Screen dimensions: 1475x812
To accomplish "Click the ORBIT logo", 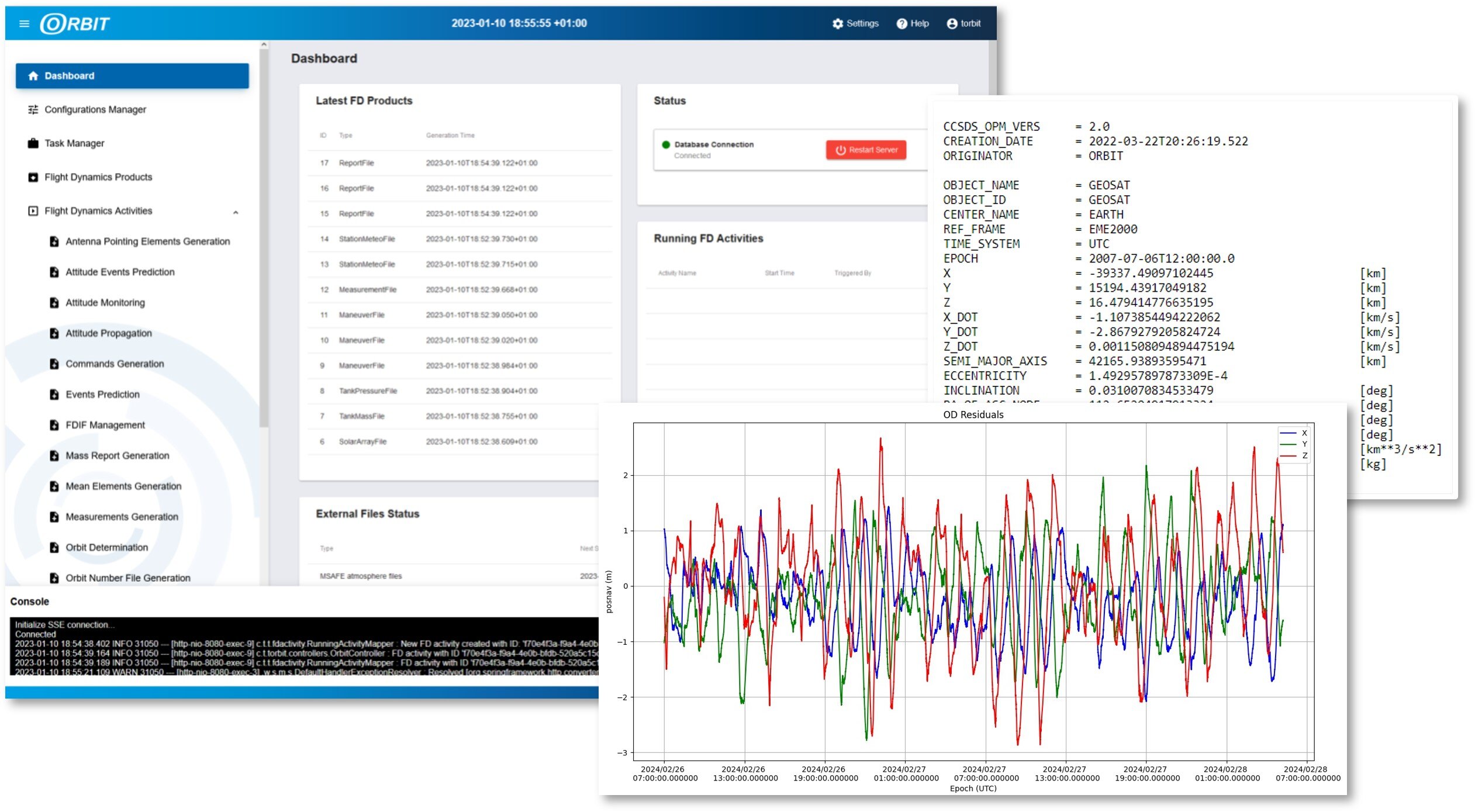I will tap(75, 23).
